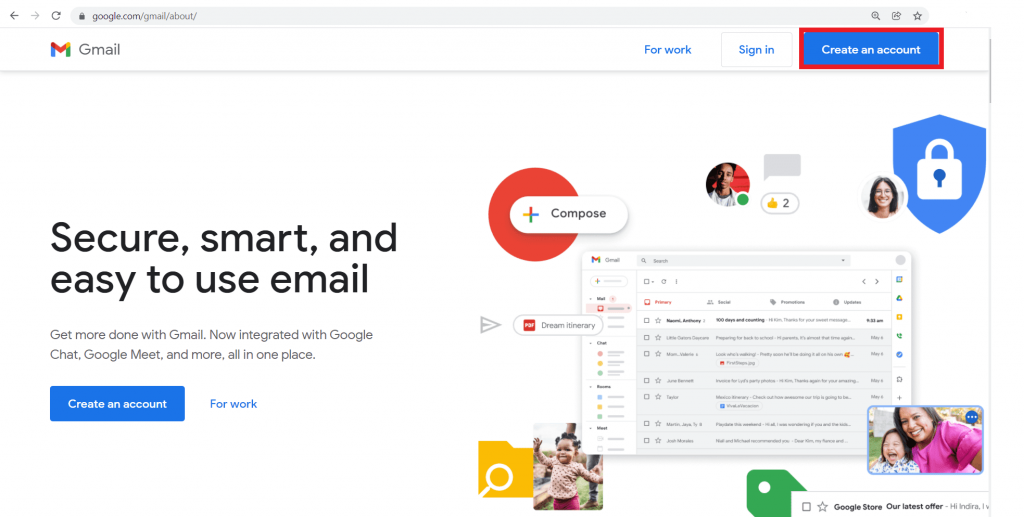Click the share page icon in address bar
1024x517 pixels.
pos(897,16)
